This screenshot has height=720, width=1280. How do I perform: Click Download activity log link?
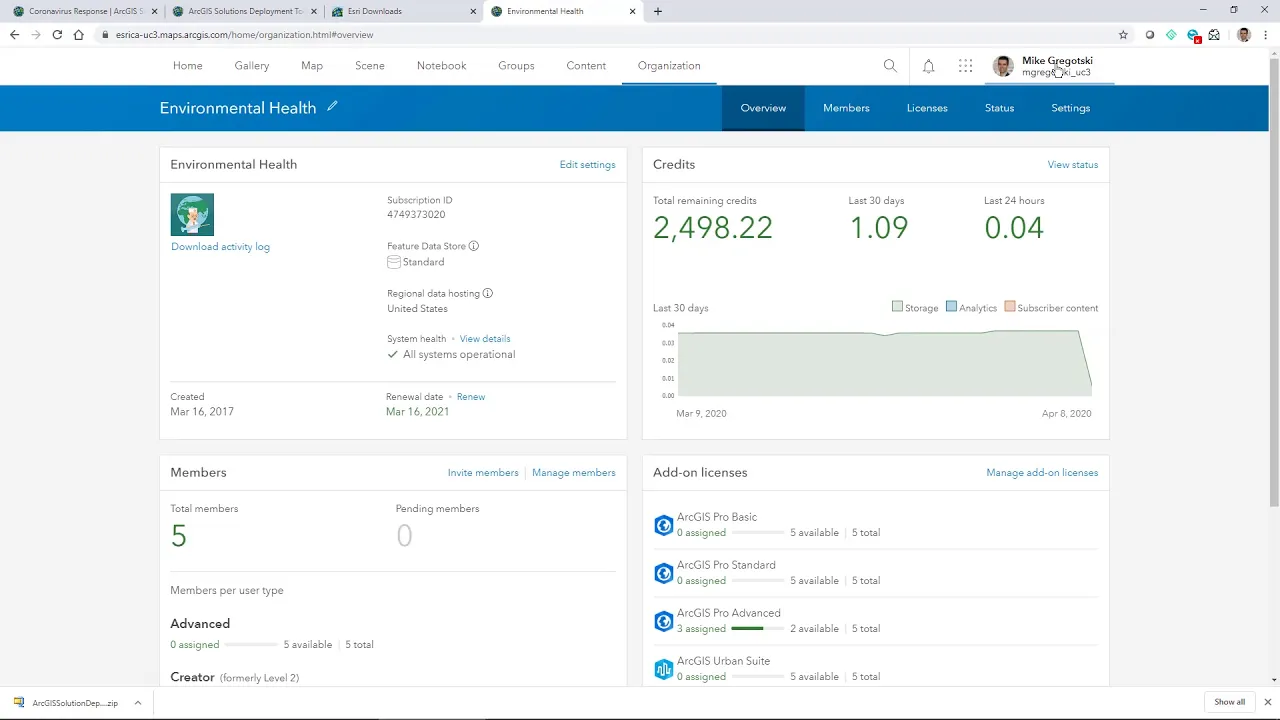pos(220,247)
